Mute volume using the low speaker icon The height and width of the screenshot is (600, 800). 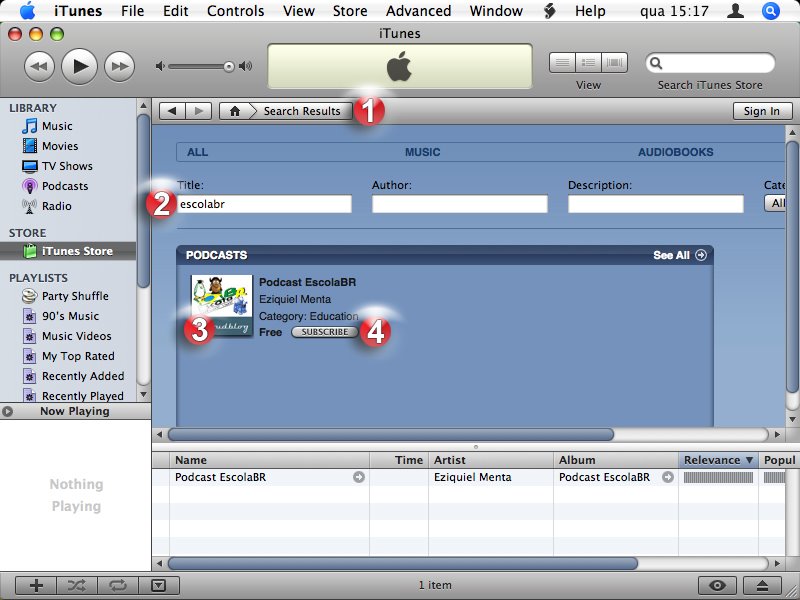point(160,66)
